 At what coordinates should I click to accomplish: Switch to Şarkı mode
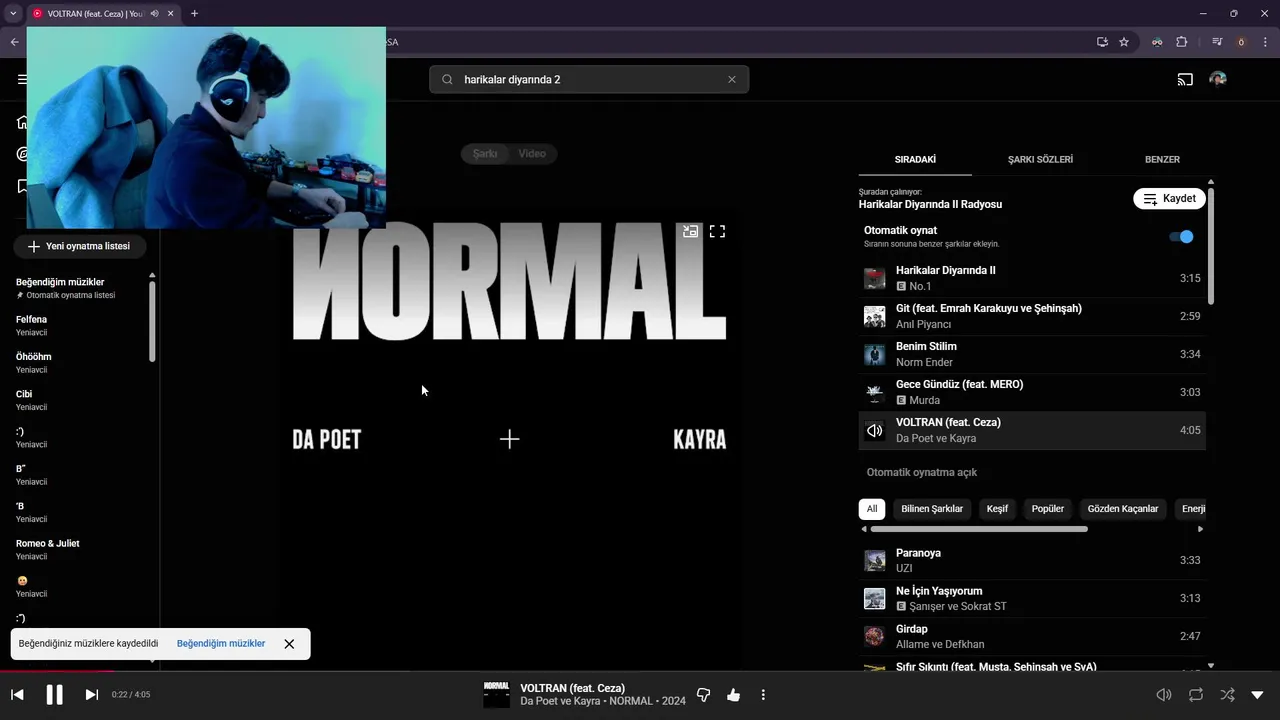click(x=485, y=153)
